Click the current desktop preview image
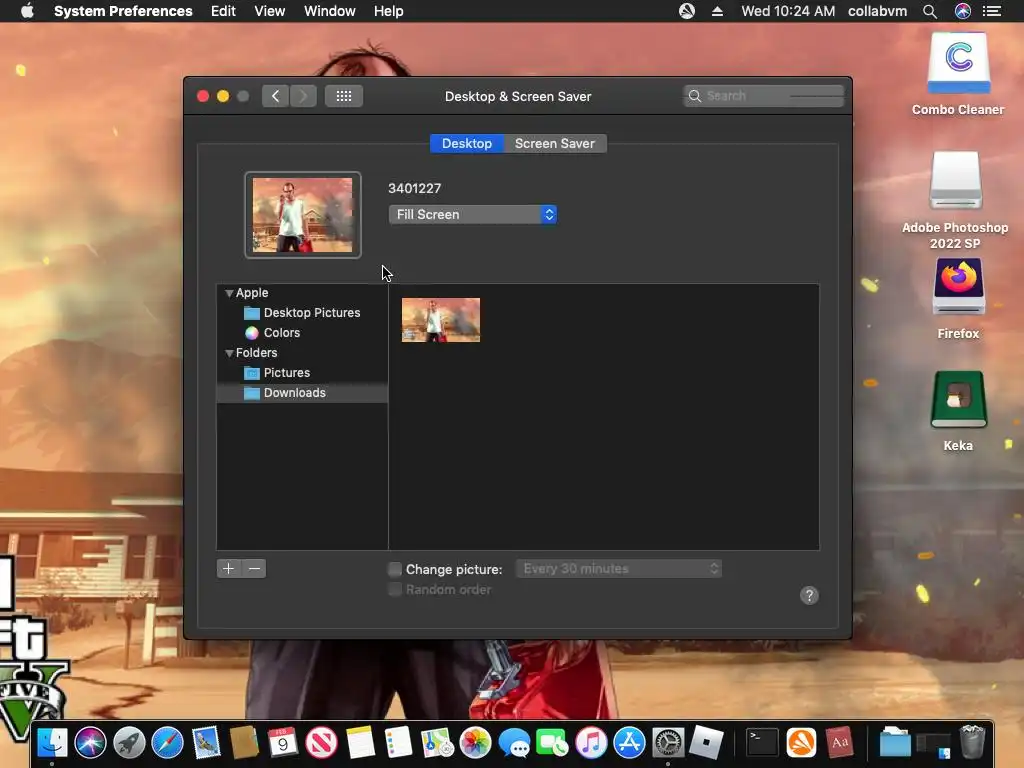Viewport: 1024px width, 768px height. point(302,215)
